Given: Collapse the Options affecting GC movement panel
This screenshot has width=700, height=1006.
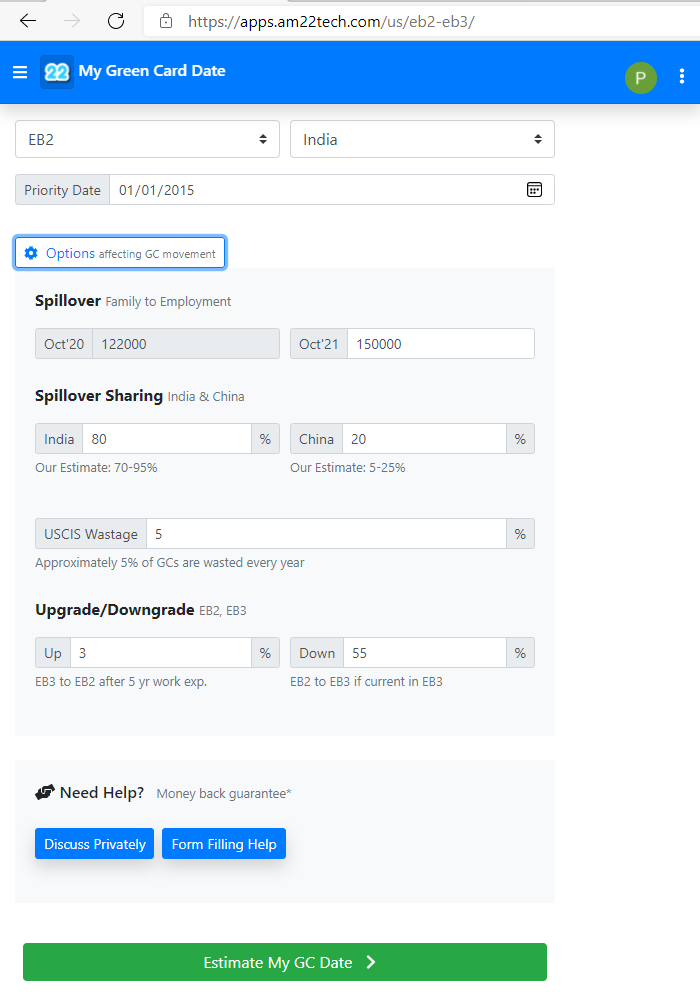Looking at the screenshot, I should 120,253.
